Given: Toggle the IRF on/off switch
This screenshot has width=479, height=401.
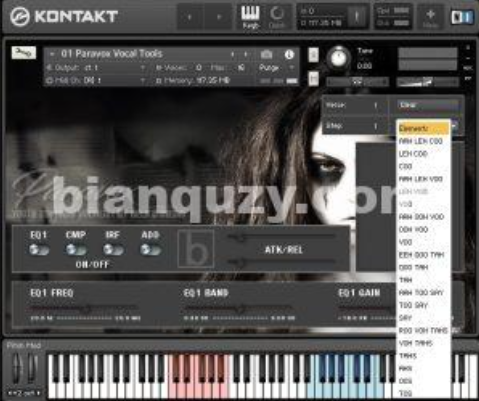Looking at the screenshot, I should (113, 250).
